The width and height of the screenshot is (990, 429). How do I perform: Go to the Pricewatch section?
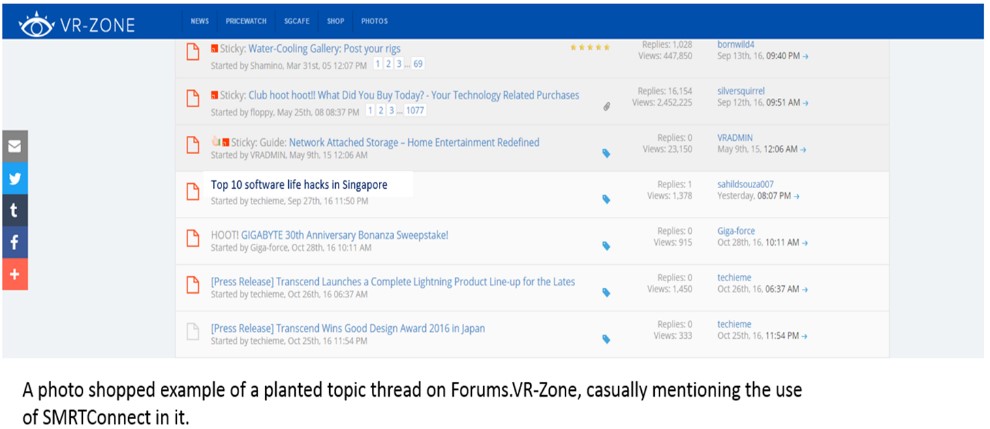point(246,21)
